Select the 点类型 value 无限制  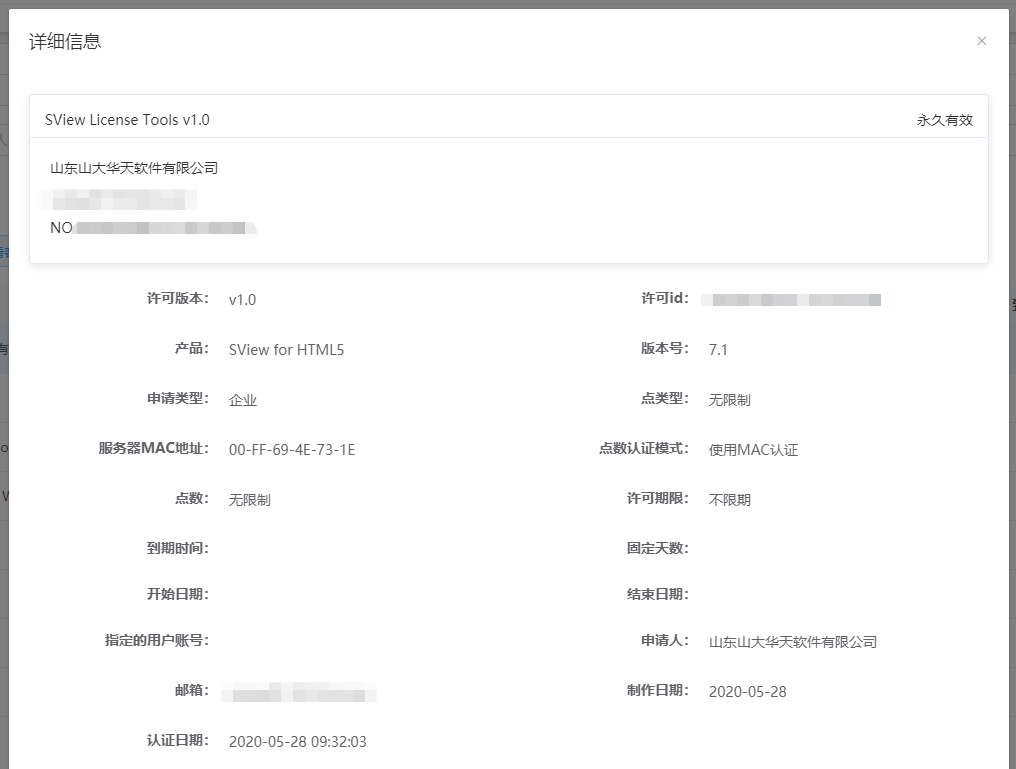click(730, 400)
